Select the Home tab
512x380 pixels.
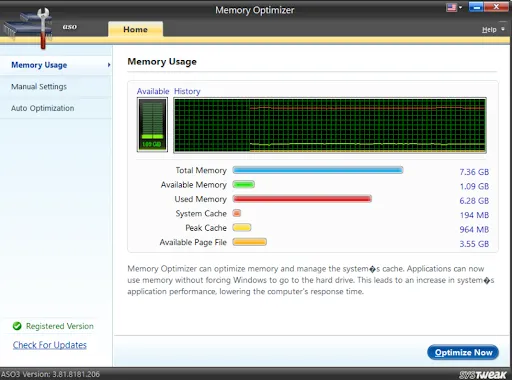point(135,29)
